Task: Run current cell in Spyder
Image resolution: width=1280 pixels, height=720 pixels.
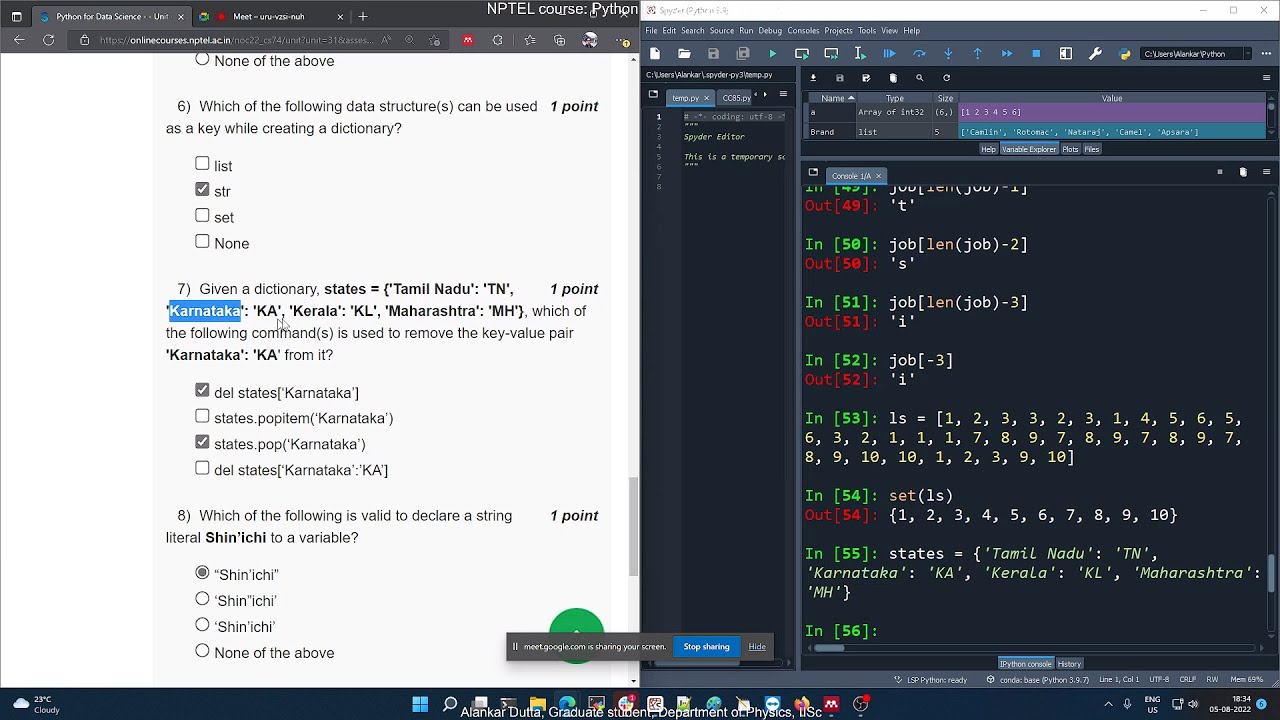Action: (x=802, y=54)
